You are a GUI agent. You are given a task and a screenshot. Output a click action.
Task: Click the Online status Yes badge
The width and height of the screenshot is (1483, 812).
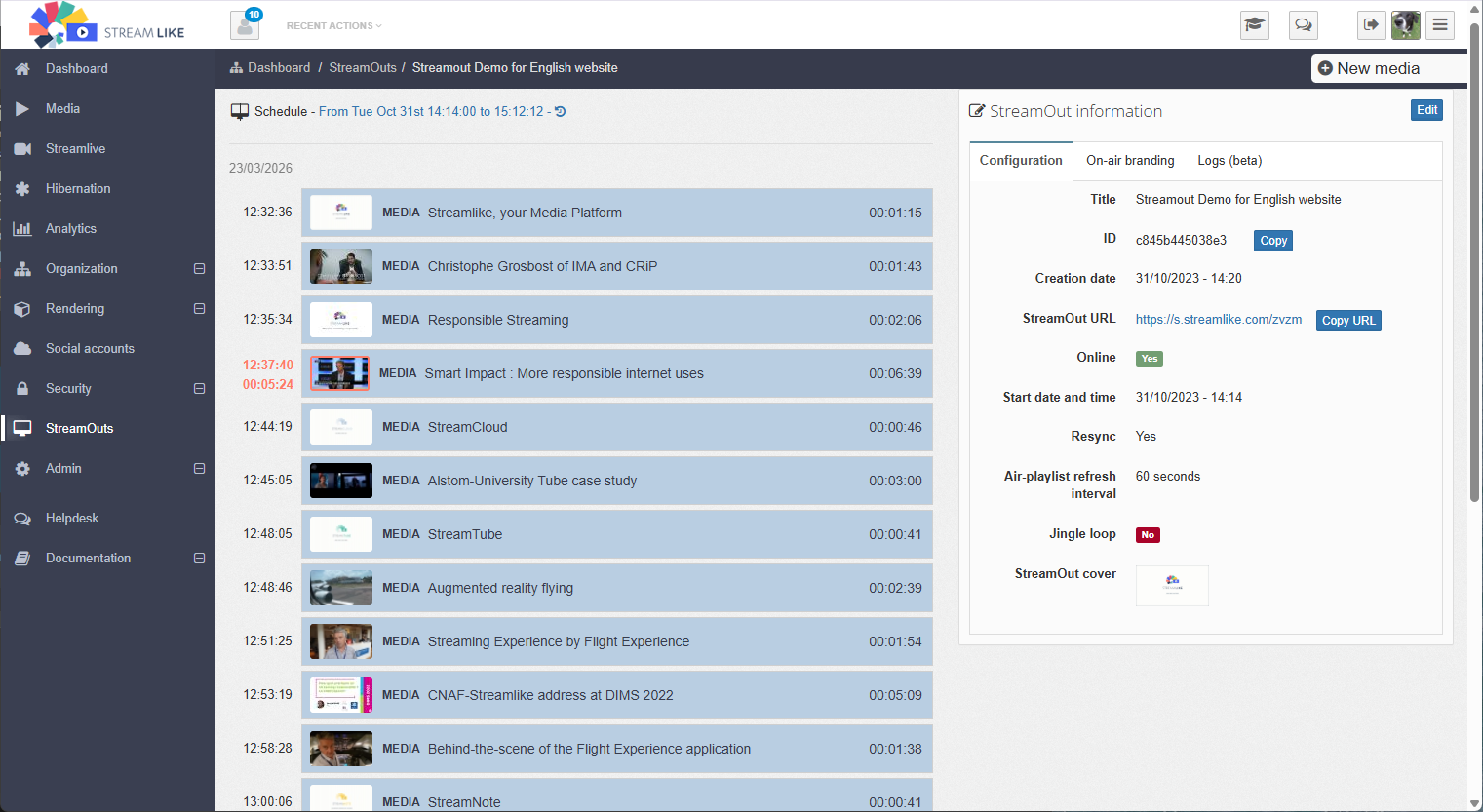pyautogui.click(x=1150, y=359)
